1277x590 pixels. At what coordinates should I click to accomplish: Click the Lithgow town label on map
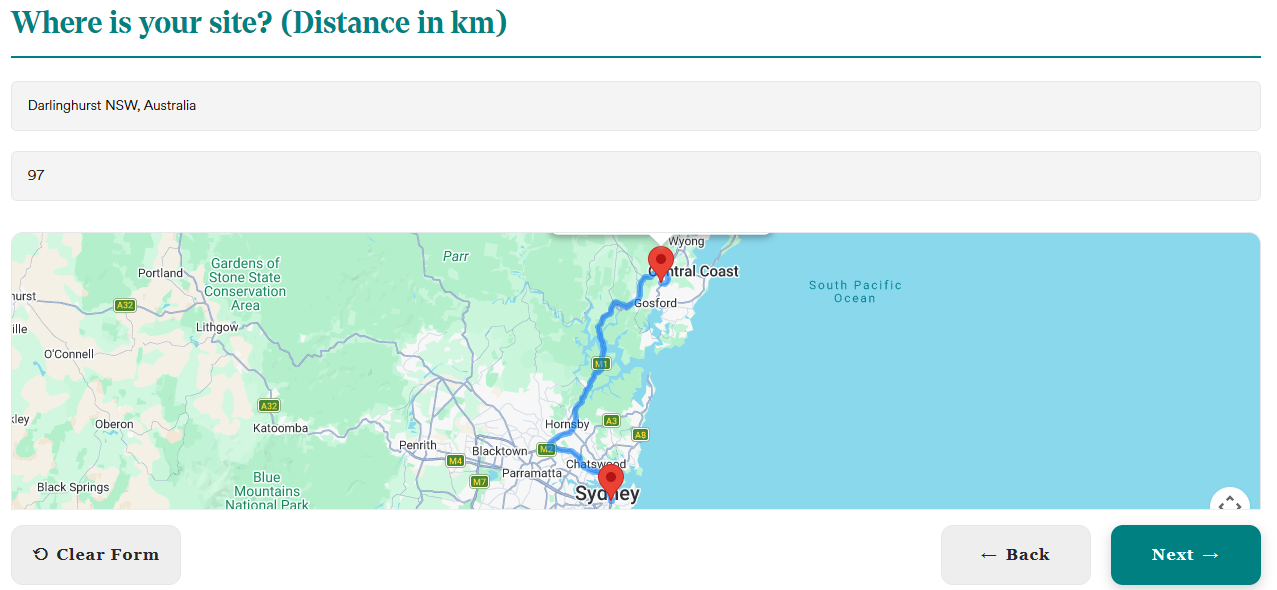click(217, 328)
